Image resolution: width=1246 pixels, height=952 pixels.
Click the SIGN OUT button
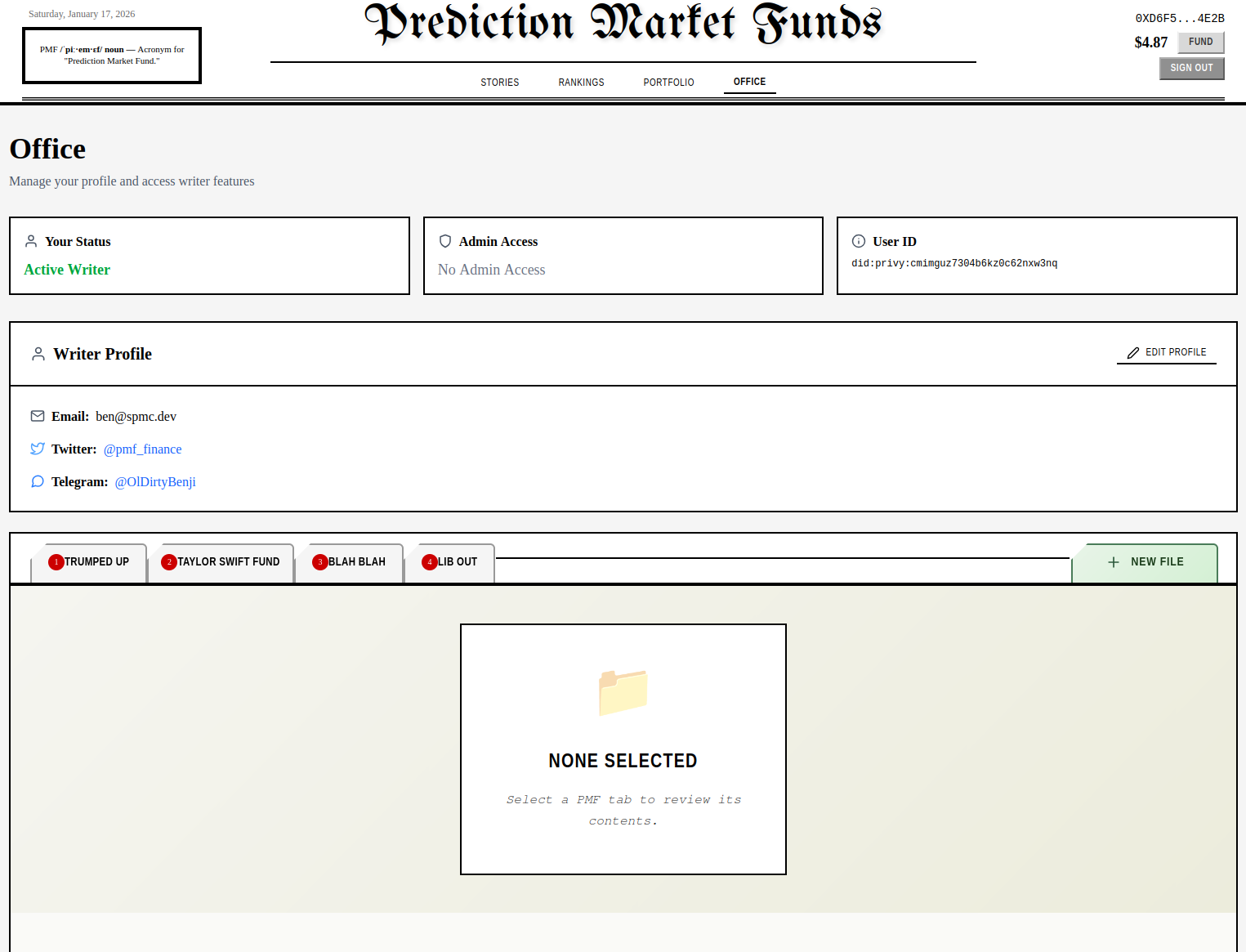pyautogui.click(x=1191, y=68)
